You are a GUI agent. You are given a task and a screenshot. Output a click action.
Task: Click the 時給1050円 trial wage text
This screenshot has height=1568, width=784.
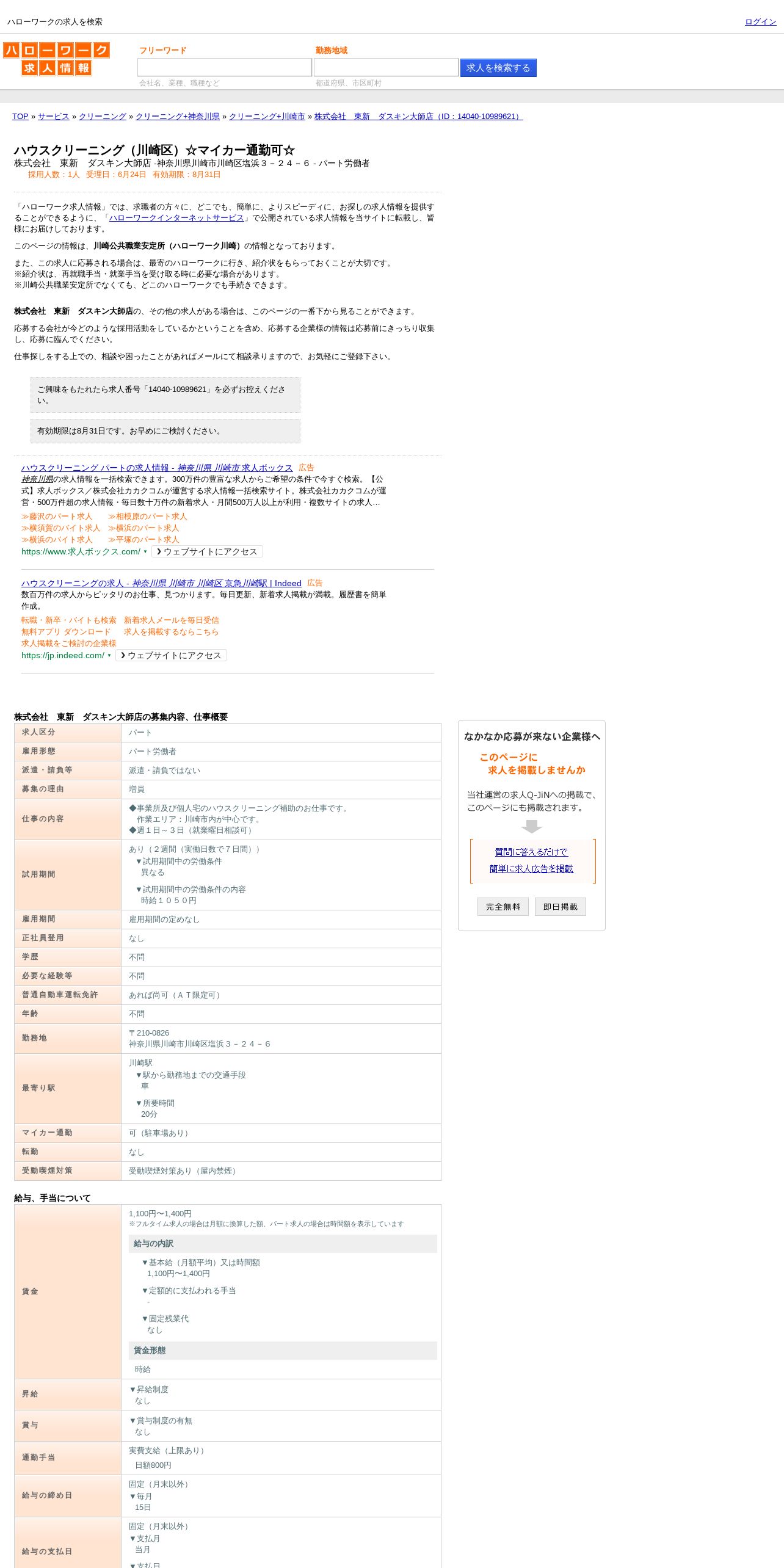(x=169, y=901)
